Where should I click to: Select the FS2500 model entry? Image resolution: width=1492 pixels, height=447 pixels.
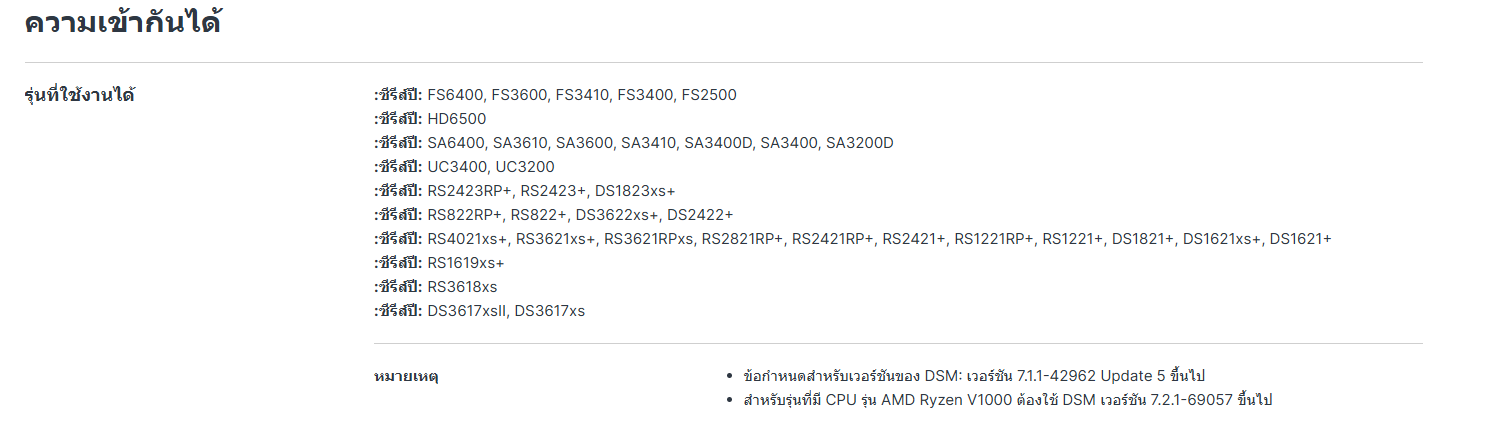click(x=709, y=95)
